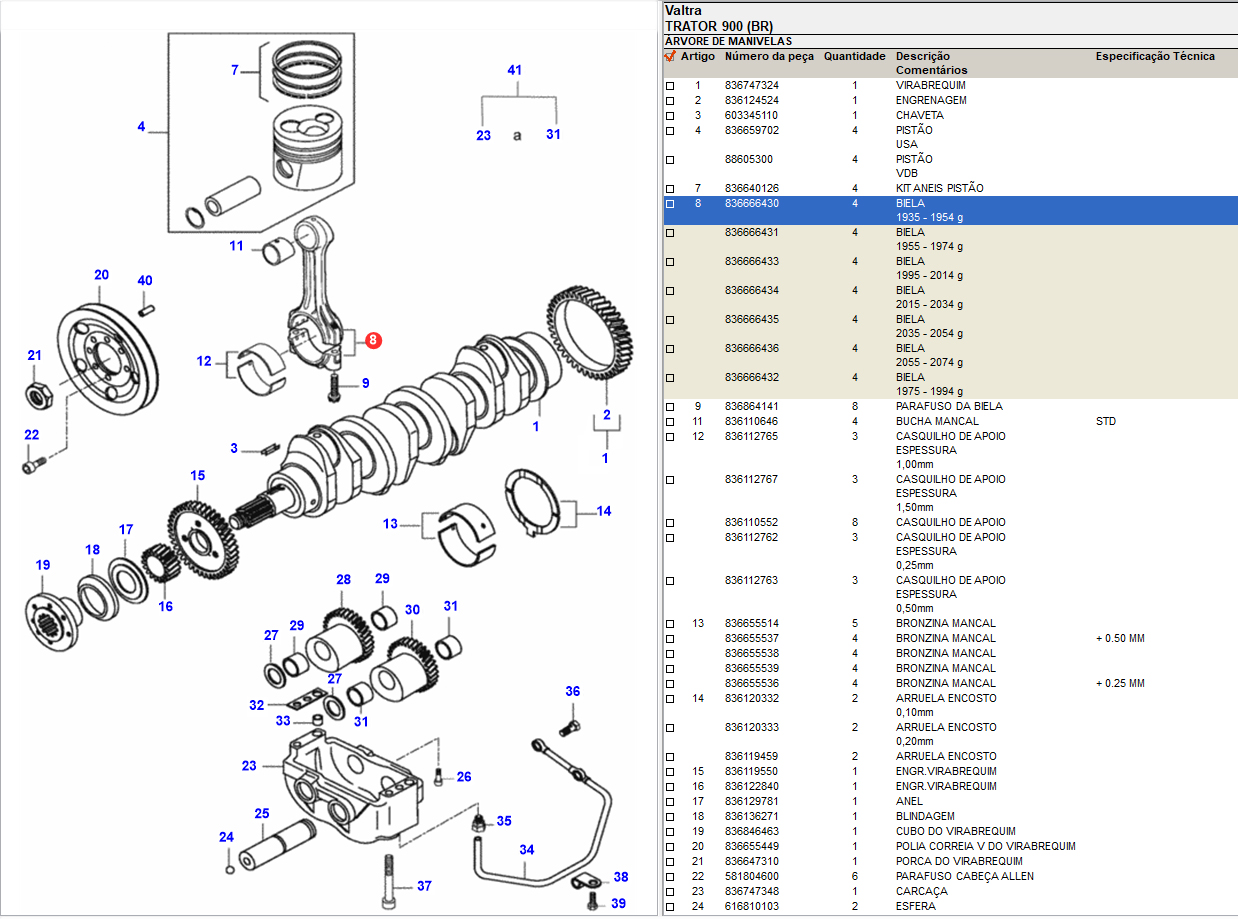Sort by the Quantidade column header

(x=854, y=57)
